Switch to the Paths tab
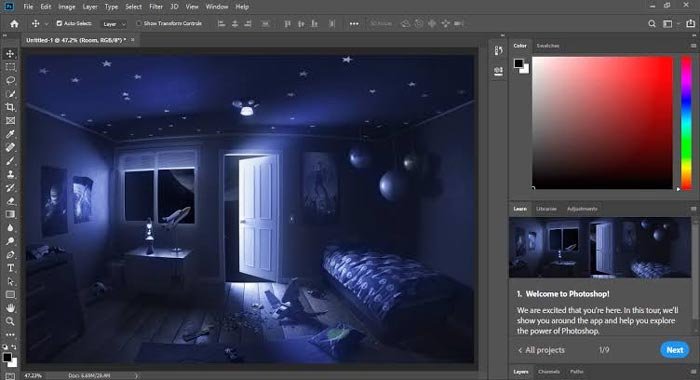The height and width of the screenshot is (380, 700). tap(577, 372)
